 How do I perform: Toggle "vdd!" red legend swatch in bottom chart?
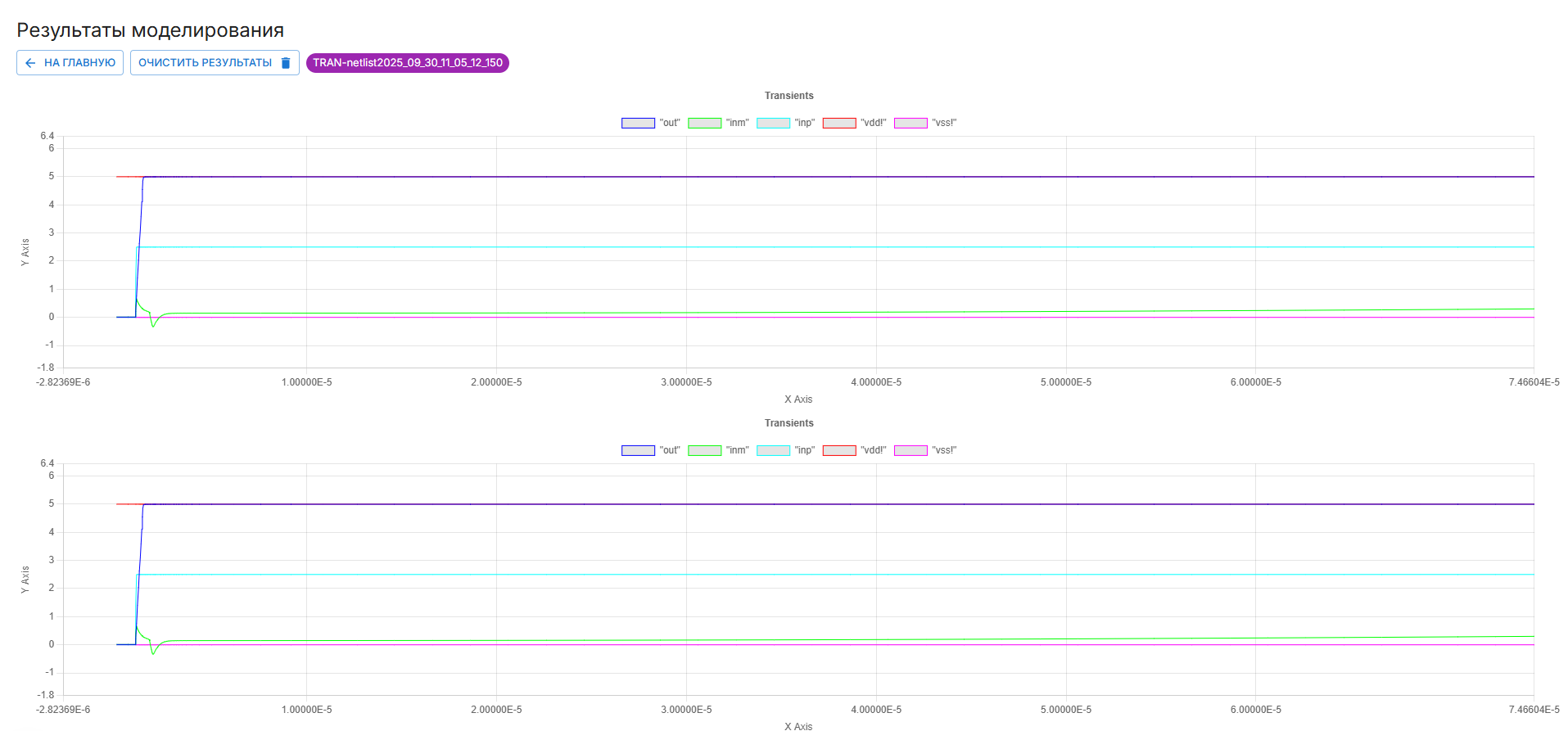[839, 450]
